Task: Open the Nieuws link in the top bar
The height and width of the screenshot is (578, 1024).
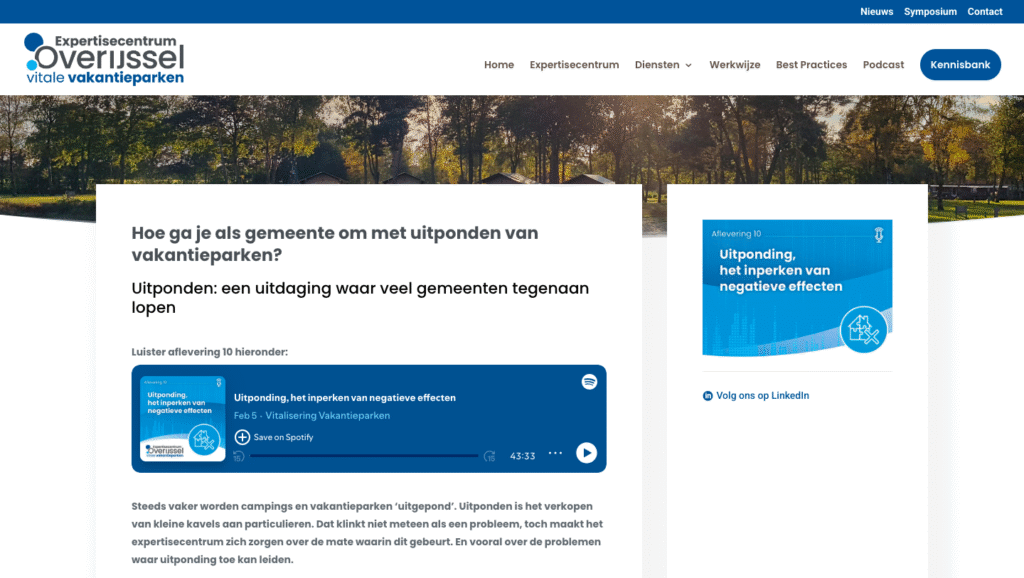Action: [876, 12]
